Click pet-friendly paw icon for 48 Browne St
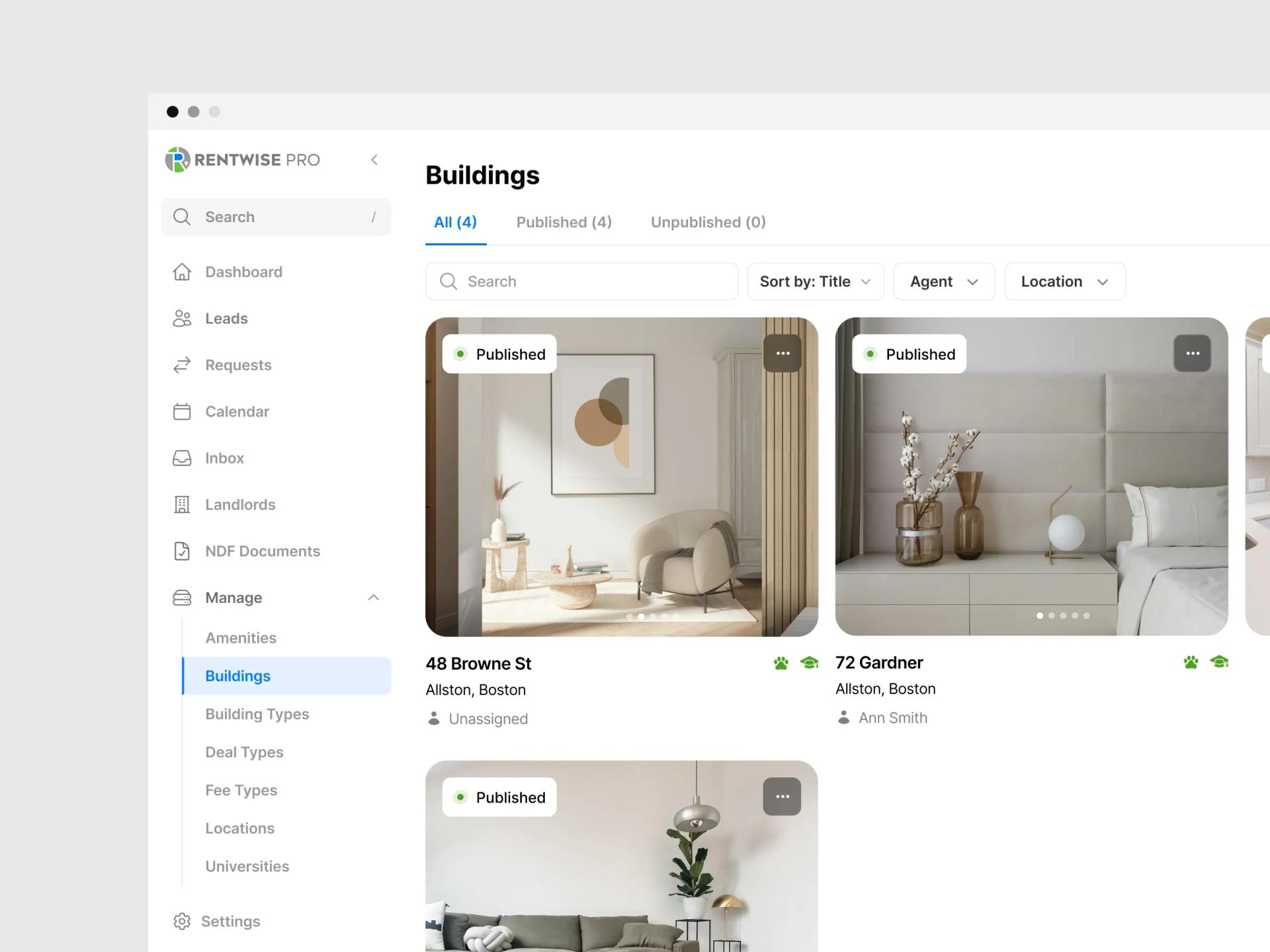Viewport: 1270px width, 952px height. (781, 663)
